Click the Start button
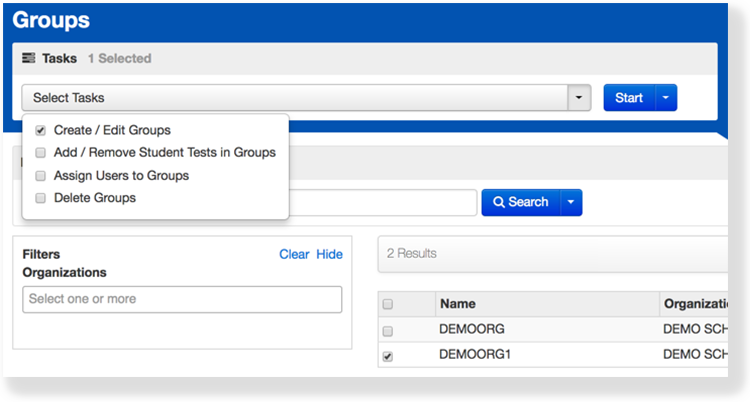The width and height of the screenshot is (750, 402). (x=629, y=98)
